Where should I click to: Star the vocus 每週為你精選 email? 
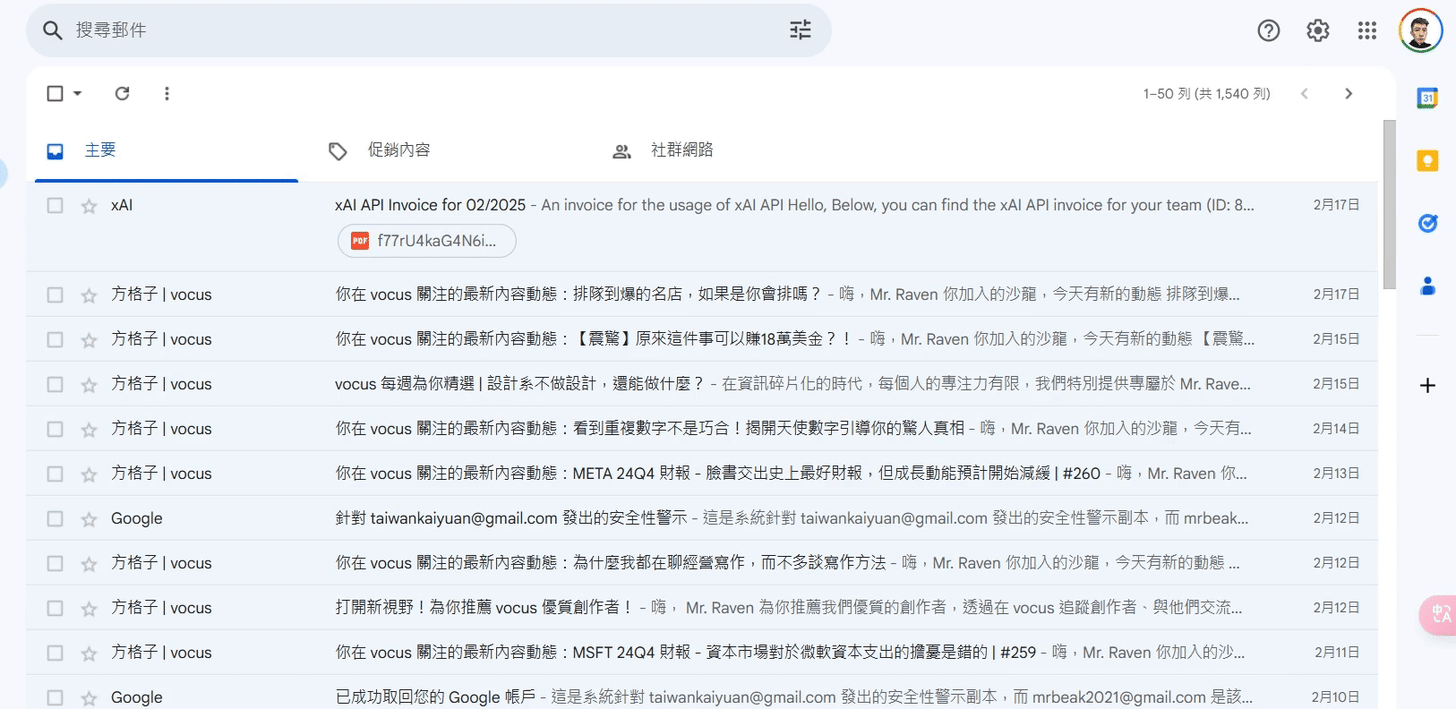(x=89, y=384)
